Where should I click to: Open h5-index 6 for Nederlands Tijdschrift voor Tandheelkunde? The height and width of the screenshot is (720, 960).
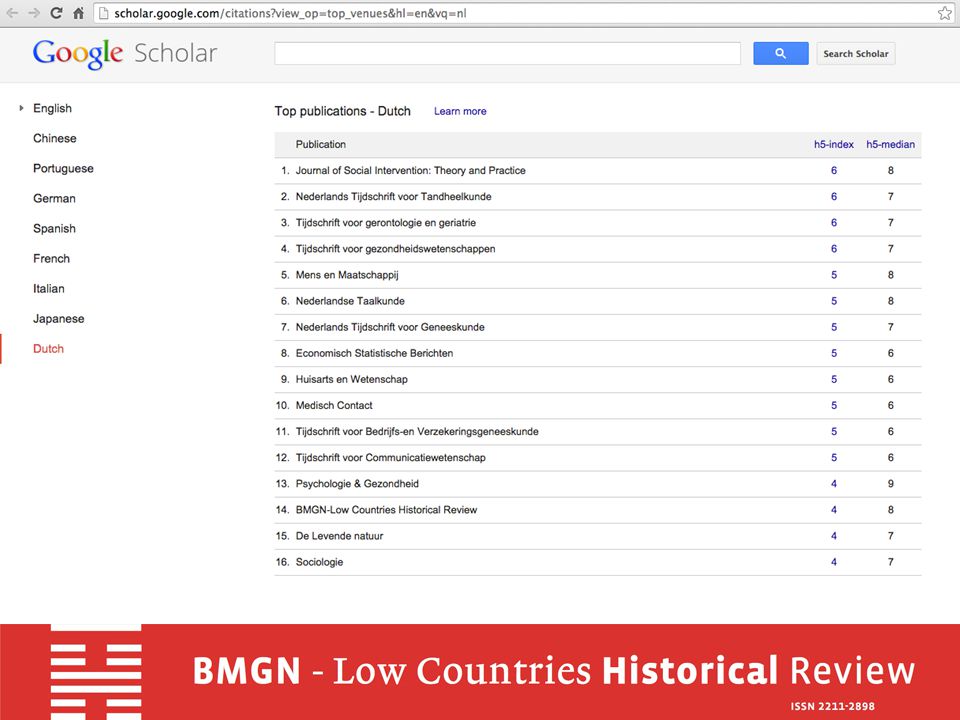833,197
